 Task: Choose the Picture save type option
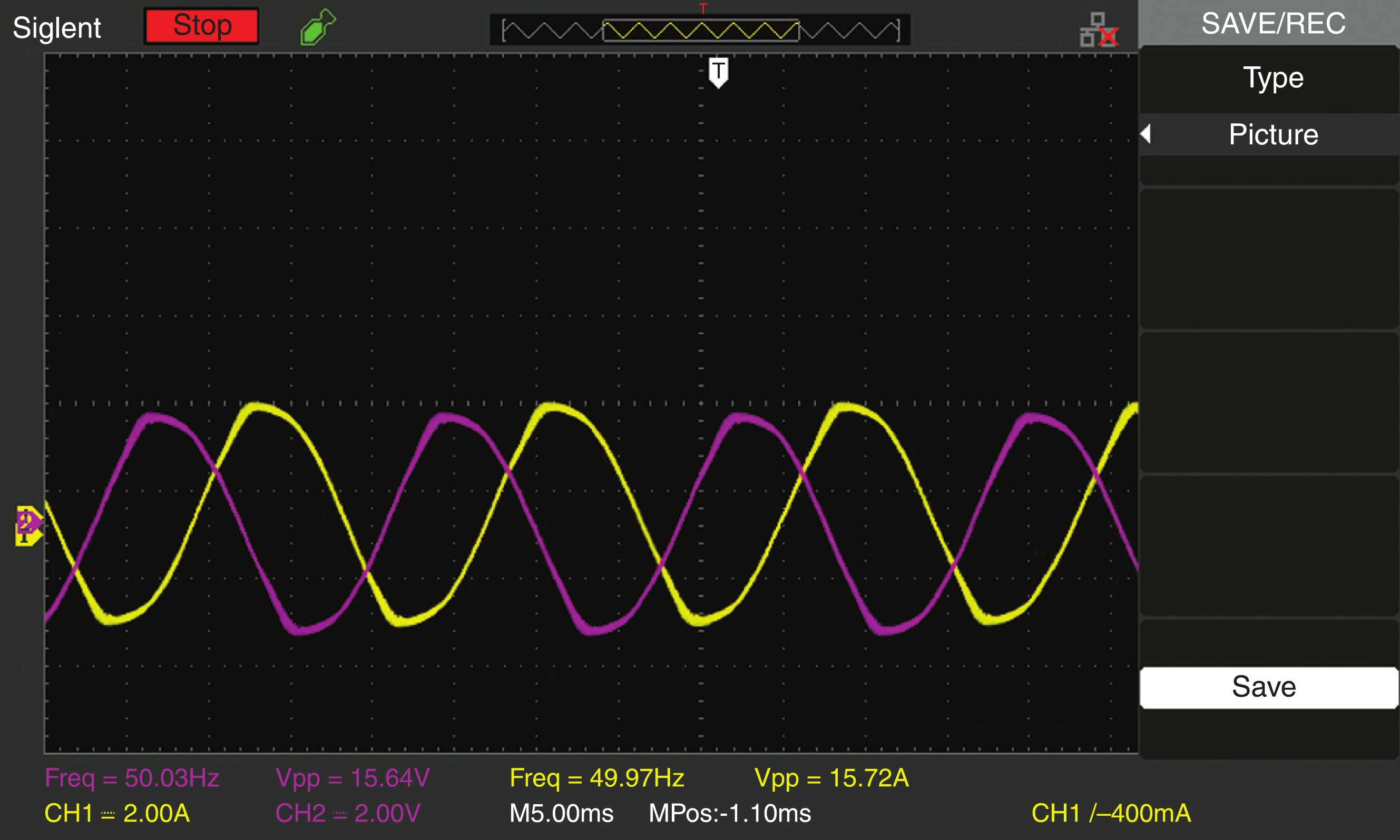click(1272, 135)
